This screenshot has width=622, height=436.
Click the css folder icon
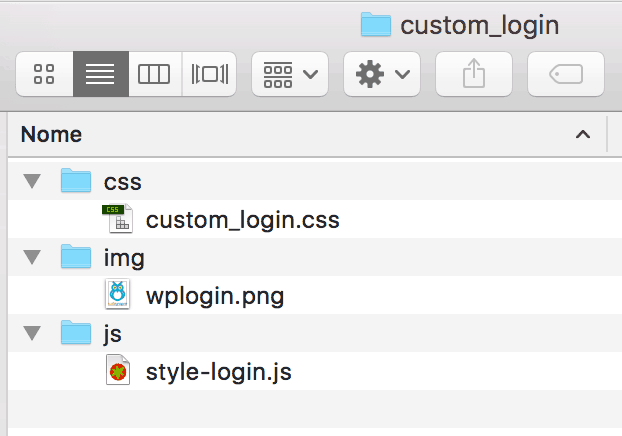coord(76,181)
